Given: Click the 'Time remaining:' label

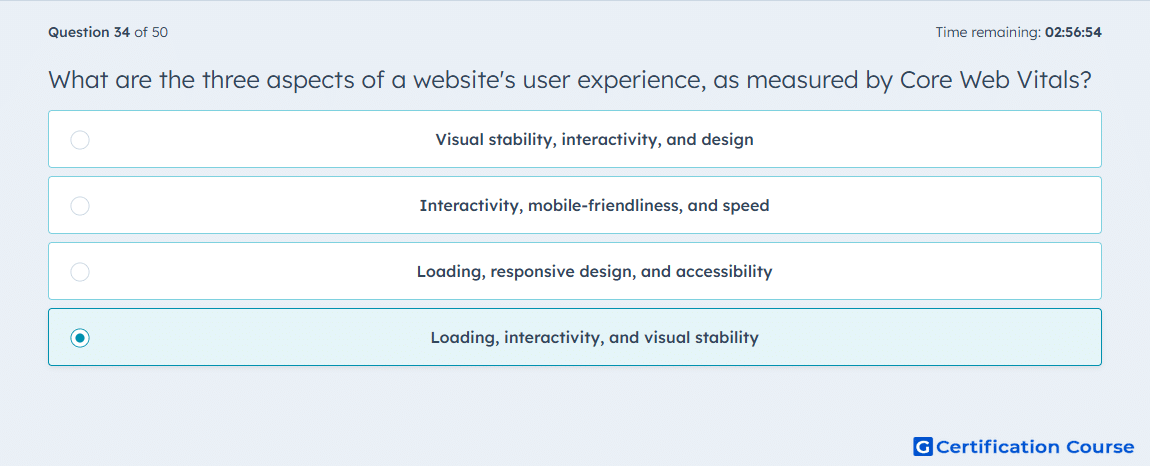Looking at the screenshot, I should pos(988,32).
